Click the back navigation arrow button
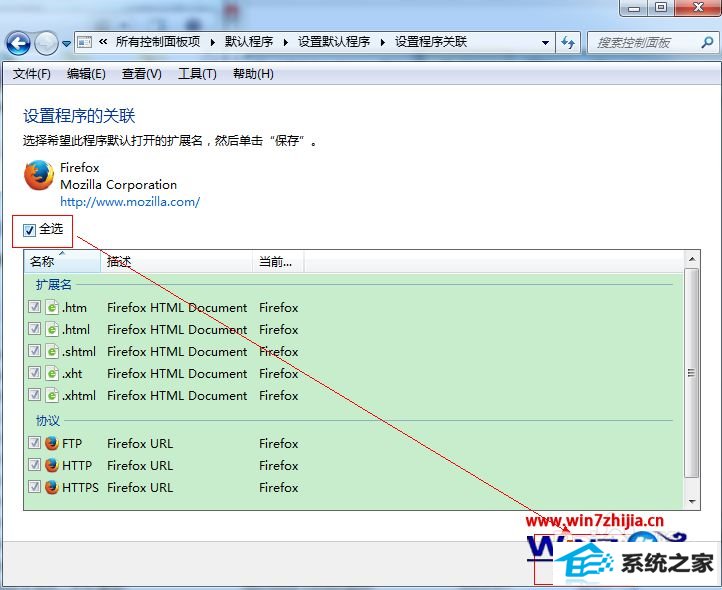This screenshot has height=590, width=722. click(18, 43)
